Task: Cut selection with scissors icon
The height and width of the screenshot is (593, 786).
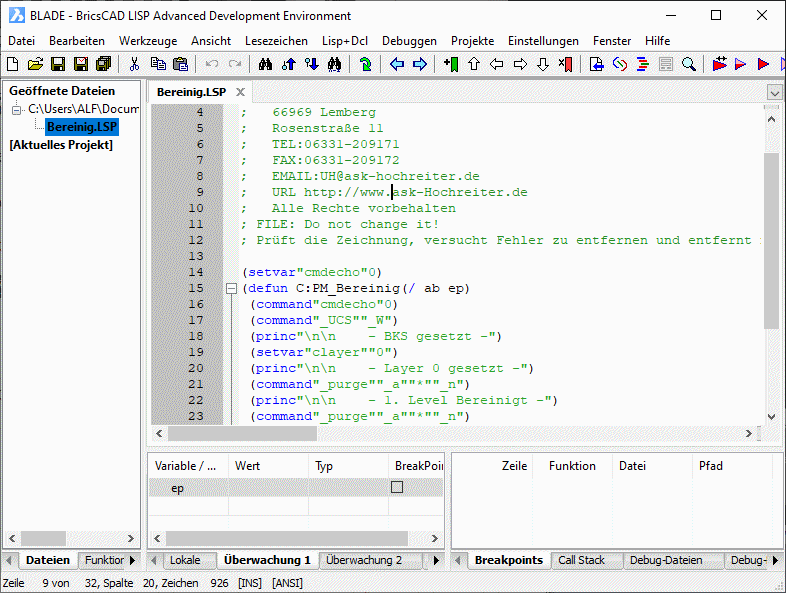Action: 134,64
